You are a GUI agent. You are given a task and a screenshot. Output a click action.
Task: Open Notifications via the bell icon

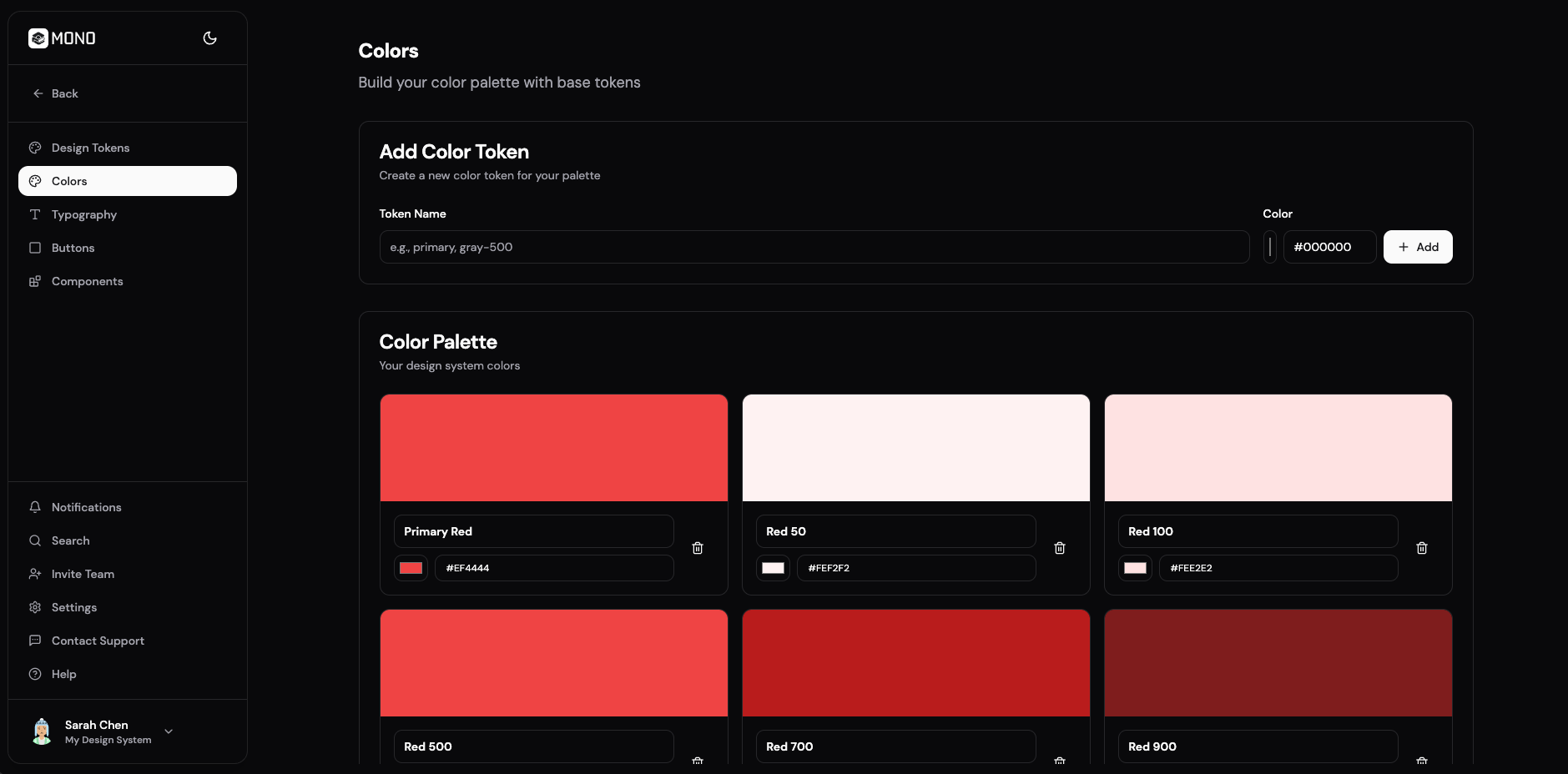tap(34, 507)
